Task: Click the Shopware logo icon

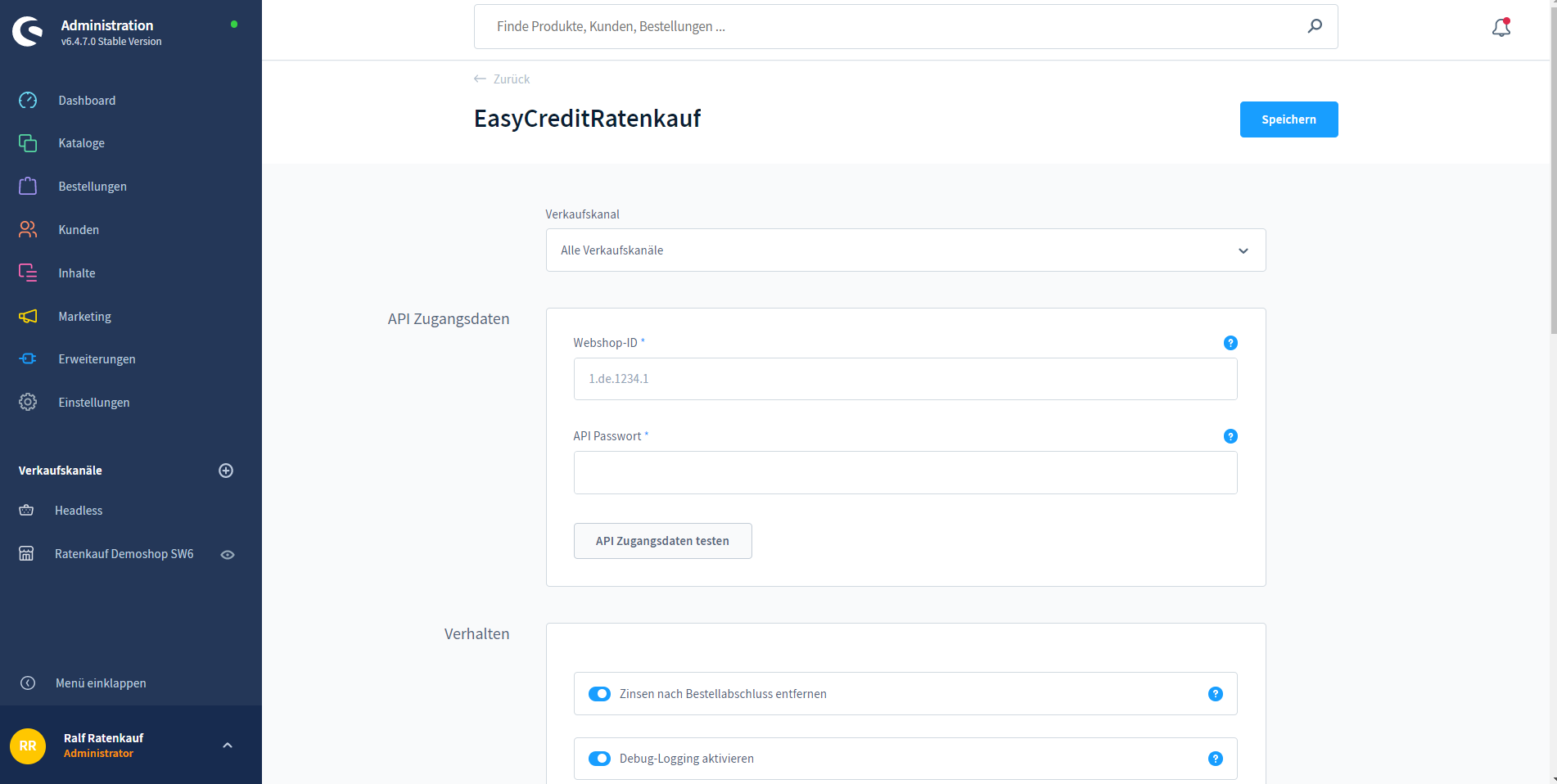Action: point(28,32)
